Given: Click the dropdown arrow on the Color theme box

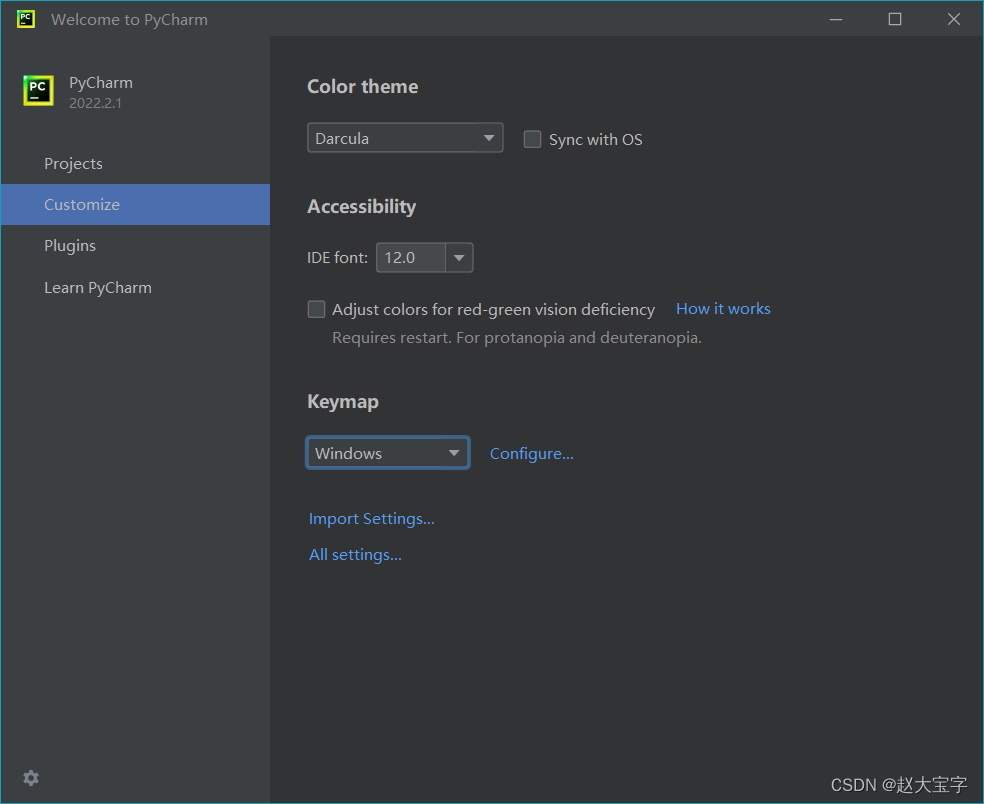Looking at the screenshot, I should tap(489, 137).
